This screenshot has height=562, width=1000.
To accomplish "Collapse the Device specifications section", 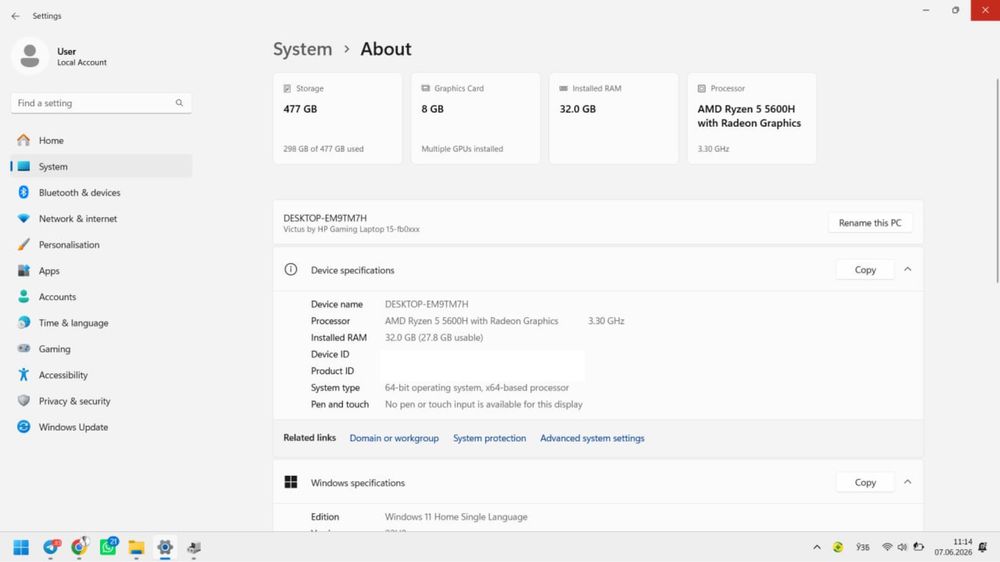I will point(908,270).
